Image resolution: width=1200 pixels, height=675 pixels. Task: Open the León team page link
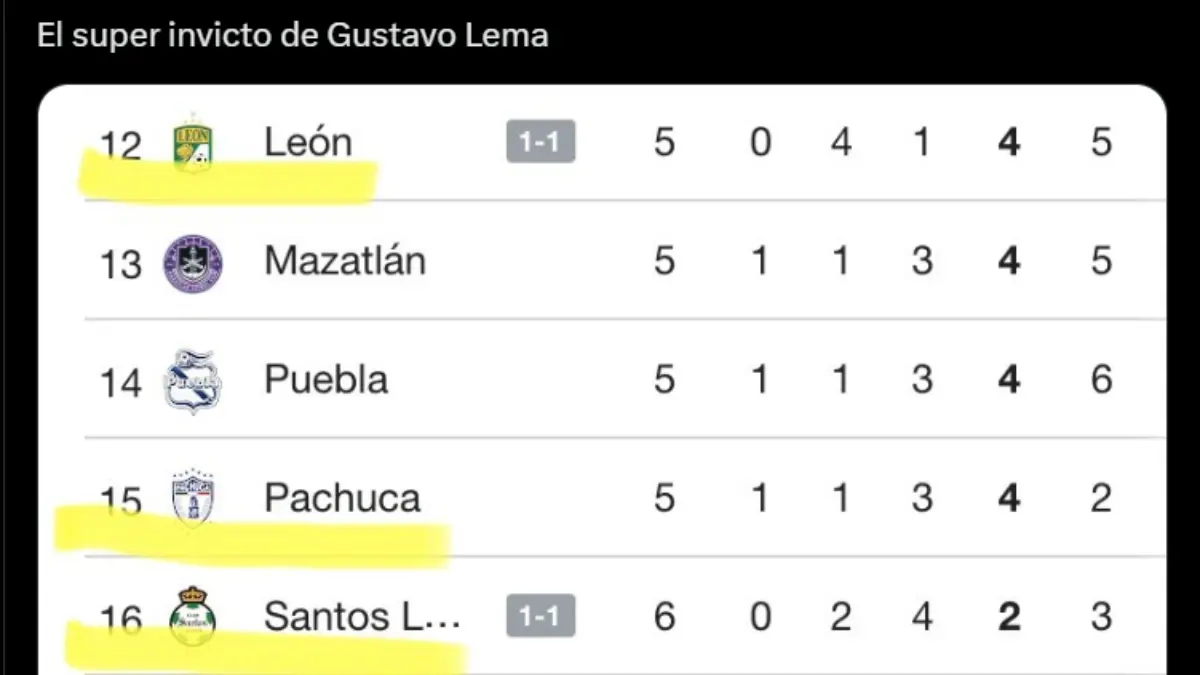[307, 141]
